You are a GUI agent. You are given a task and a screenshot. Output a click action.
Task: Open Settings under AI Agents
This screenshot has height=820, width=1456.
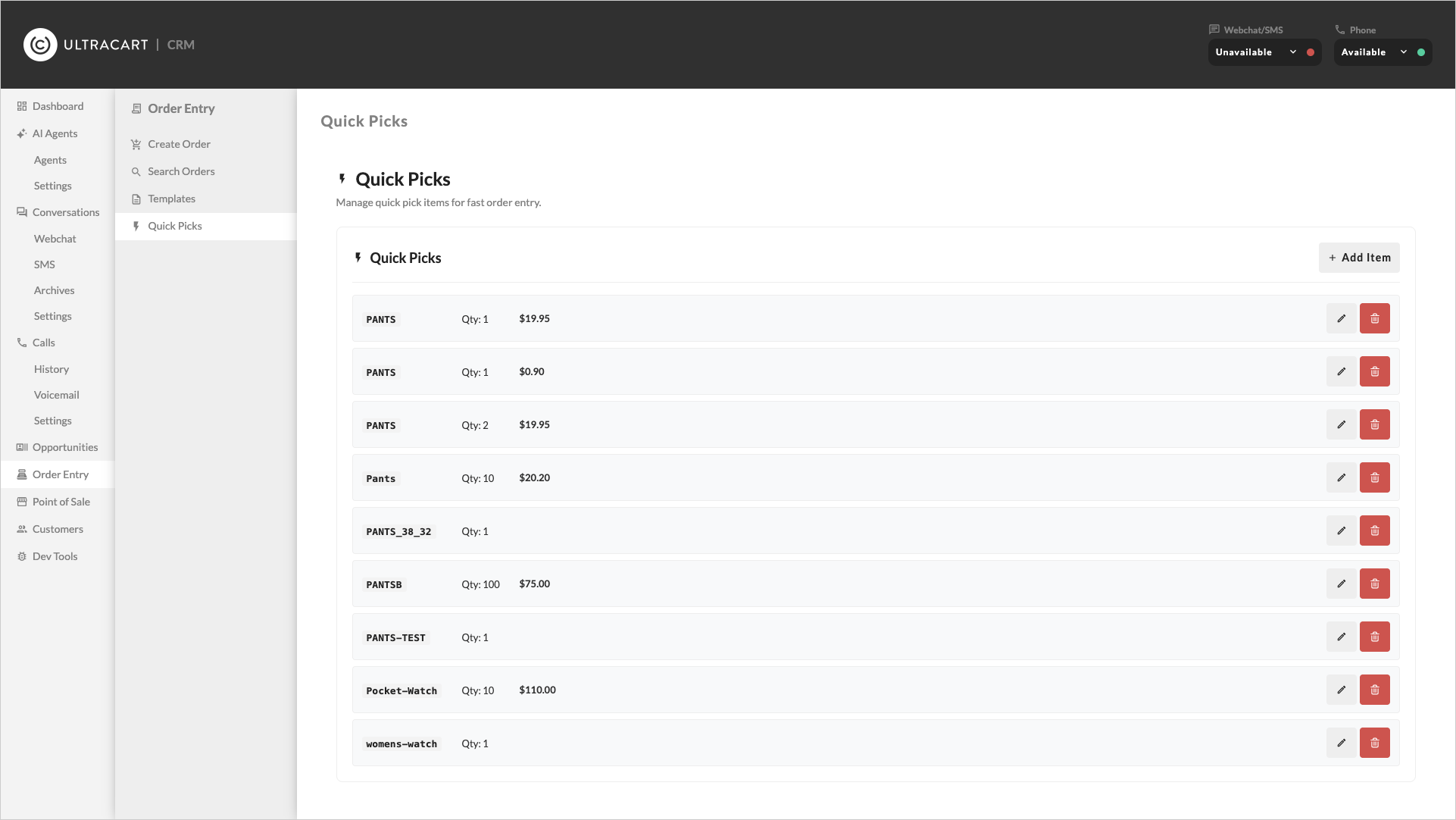[x=52, y=186]
